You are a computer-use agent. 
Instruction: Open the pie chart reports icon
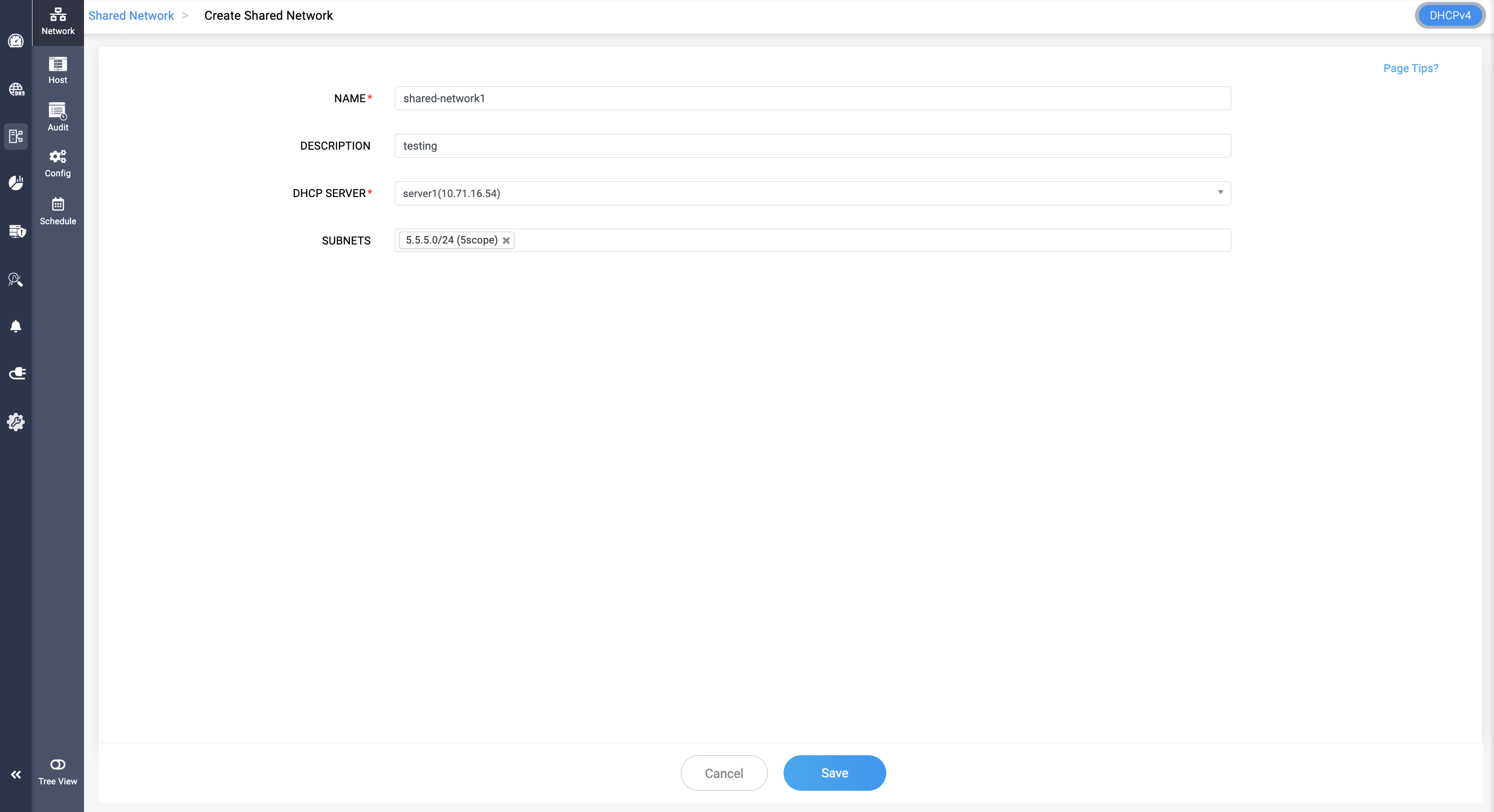(x=16, y=183)
